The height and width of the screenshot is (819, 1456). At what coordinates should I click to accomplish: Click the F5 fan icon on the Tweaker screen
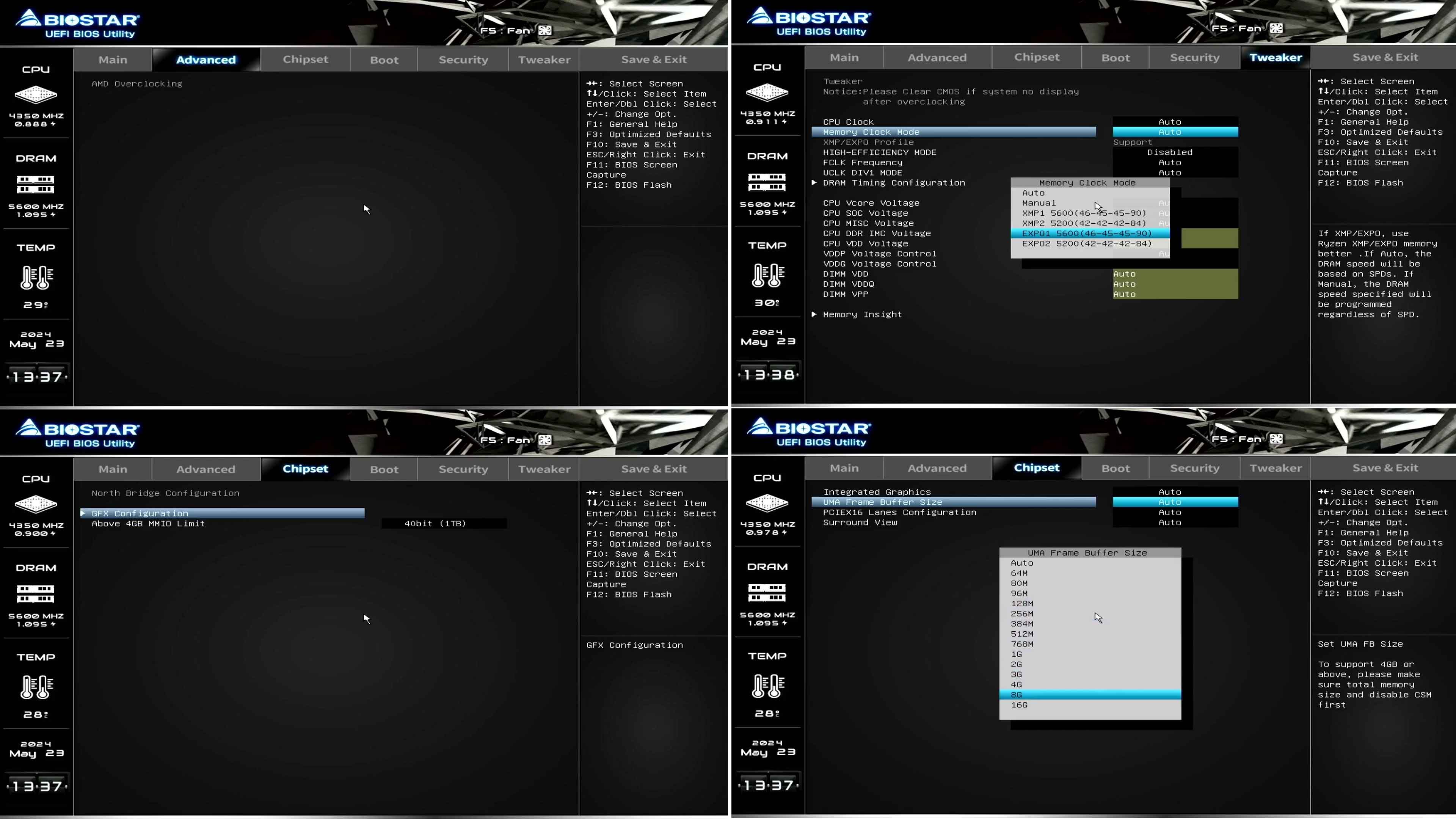[x=1276, y=28]
